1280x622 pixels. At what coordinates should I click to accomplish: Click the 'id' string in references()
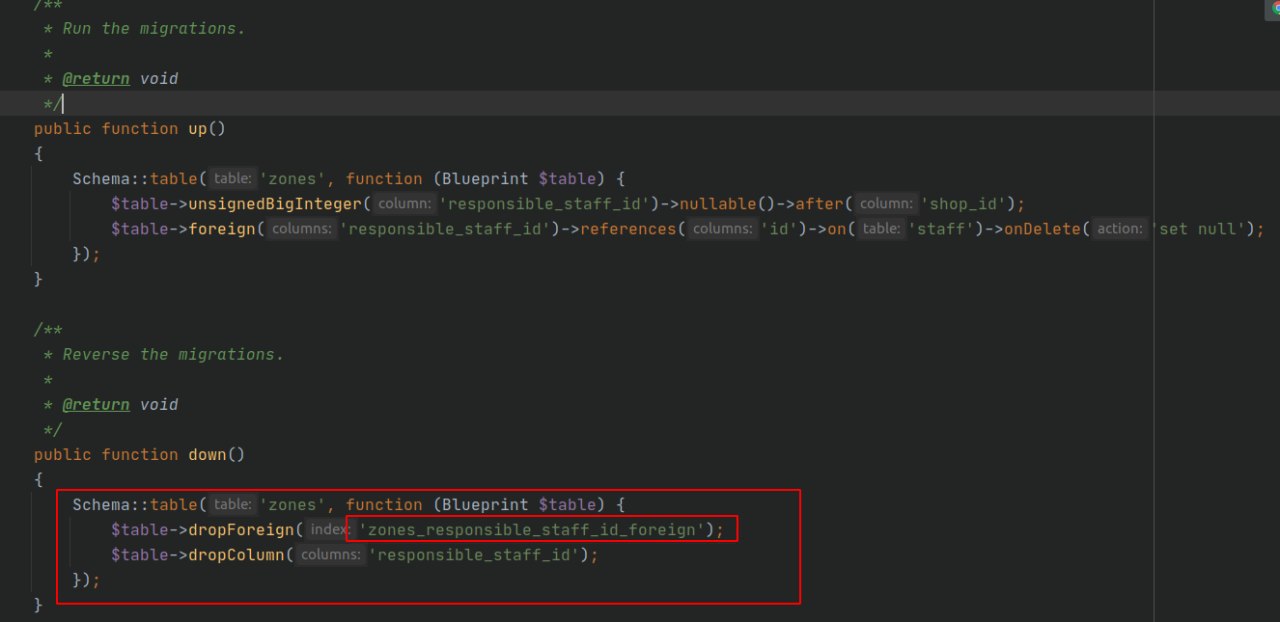[781, 229]
